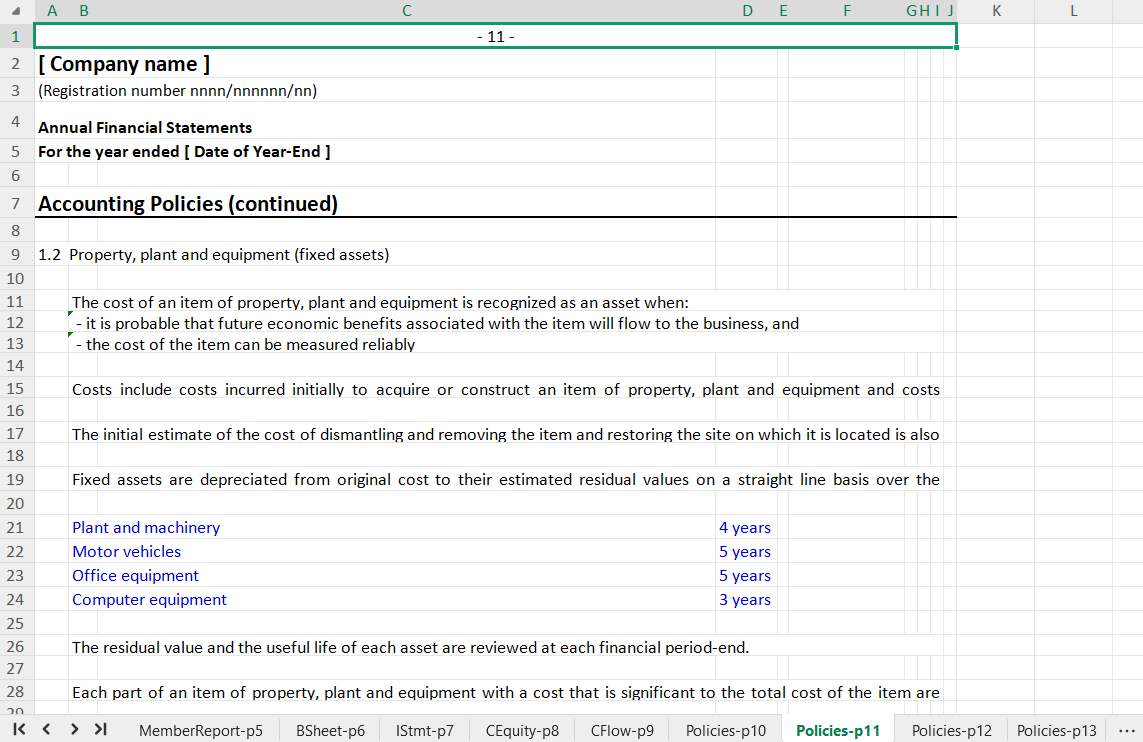Switch to the Policies-p10 tab
1143x742 pixels.
(x=726, y=730)
